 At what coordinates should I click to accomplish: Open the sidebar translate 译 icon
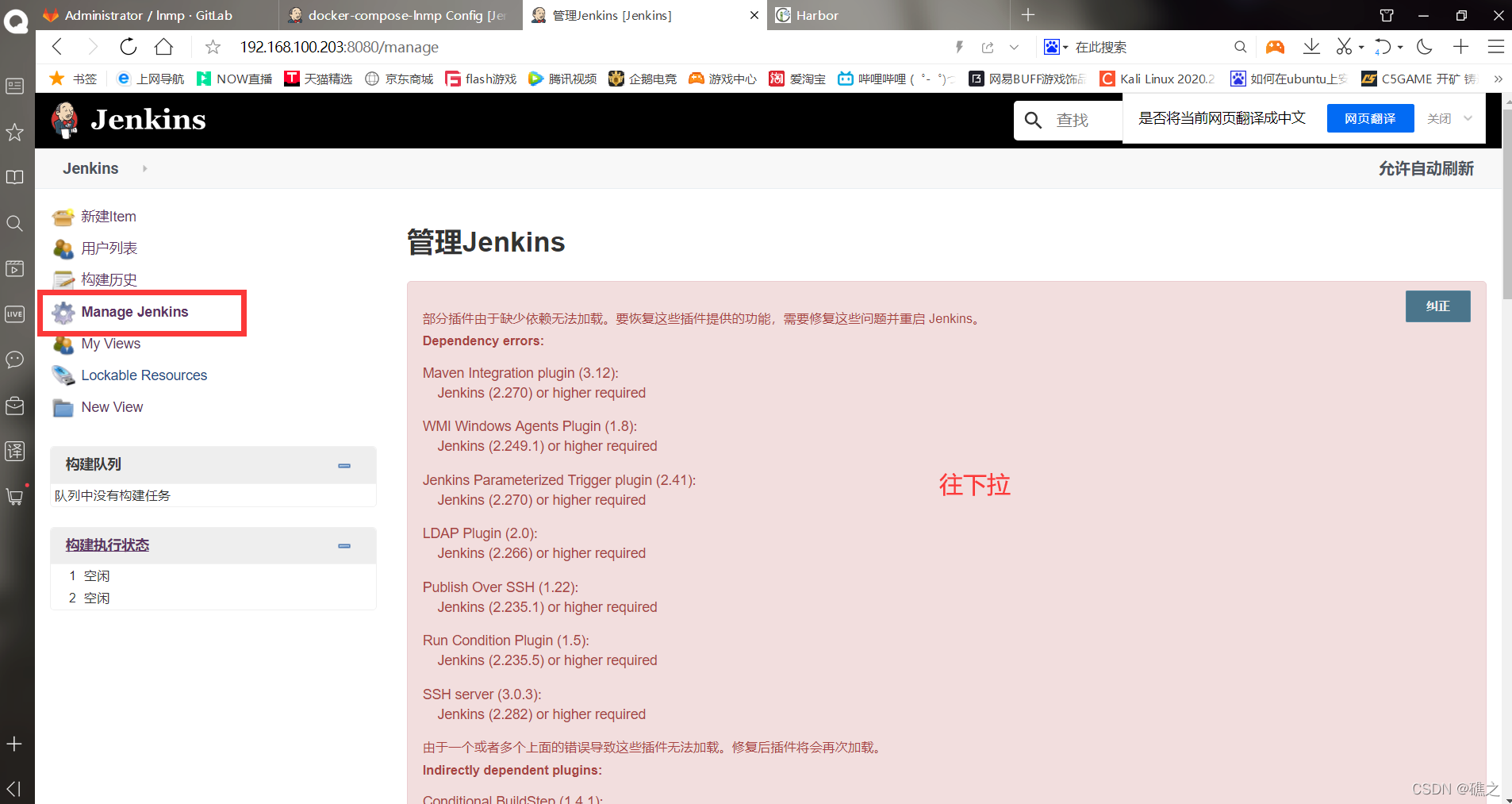point(15,452)
